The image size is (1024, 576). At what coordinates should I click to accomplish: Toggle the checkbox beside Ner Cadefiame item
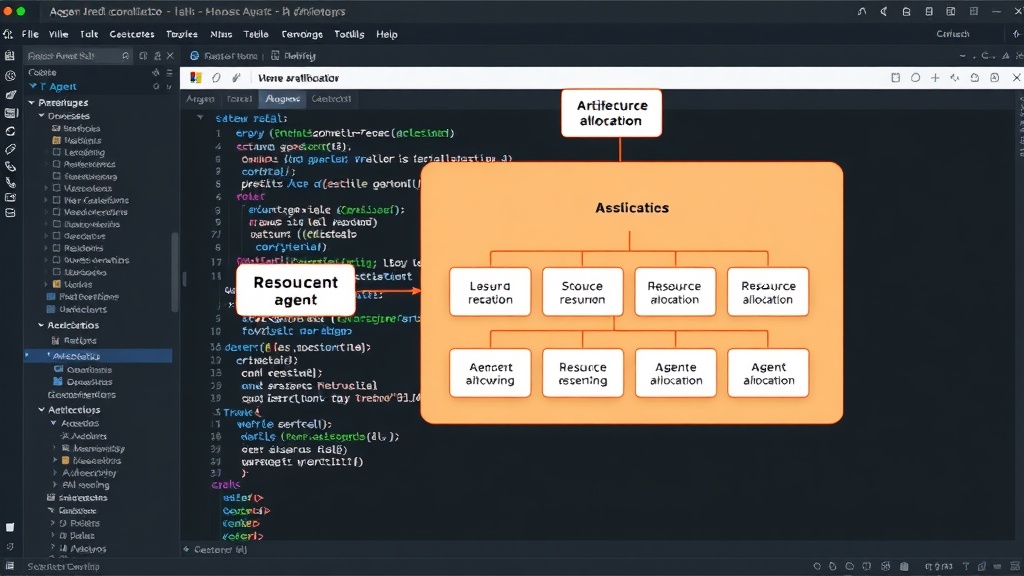point(56,200)
